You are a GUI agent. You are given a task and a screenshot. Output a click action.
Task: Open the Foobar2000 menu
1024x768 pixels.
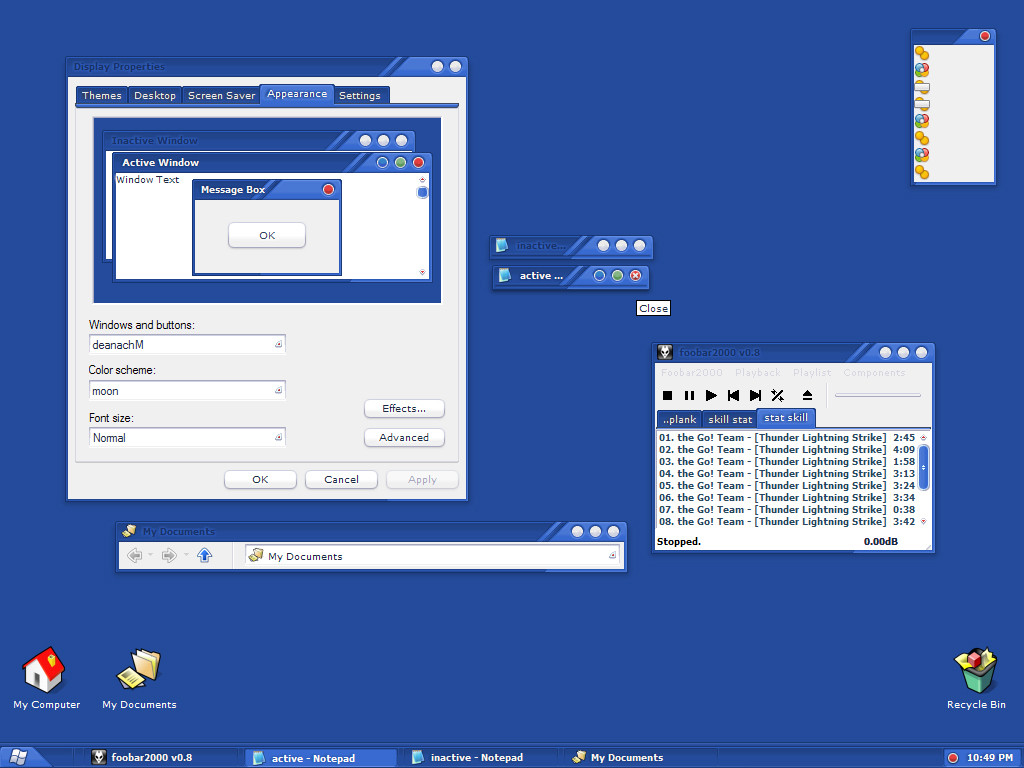pyautogui.click(x=692, y=372)
